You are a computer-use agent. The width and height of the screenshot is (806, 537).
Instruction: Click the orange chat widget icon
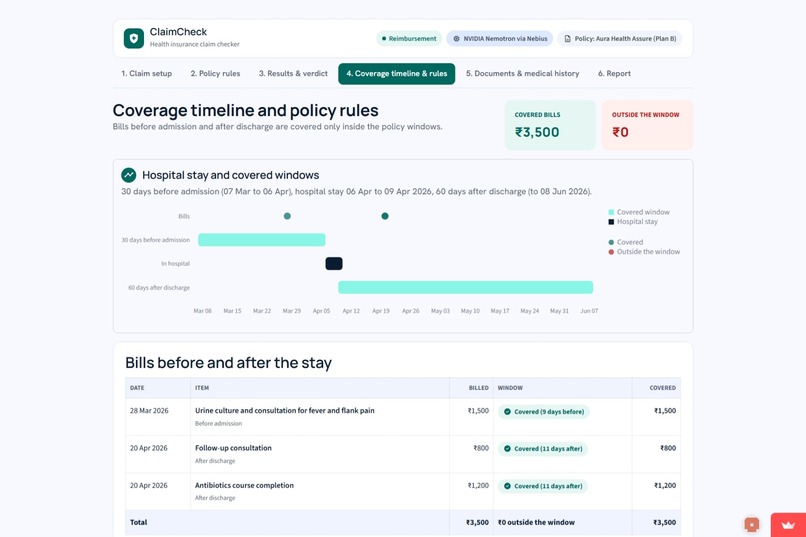752,525
